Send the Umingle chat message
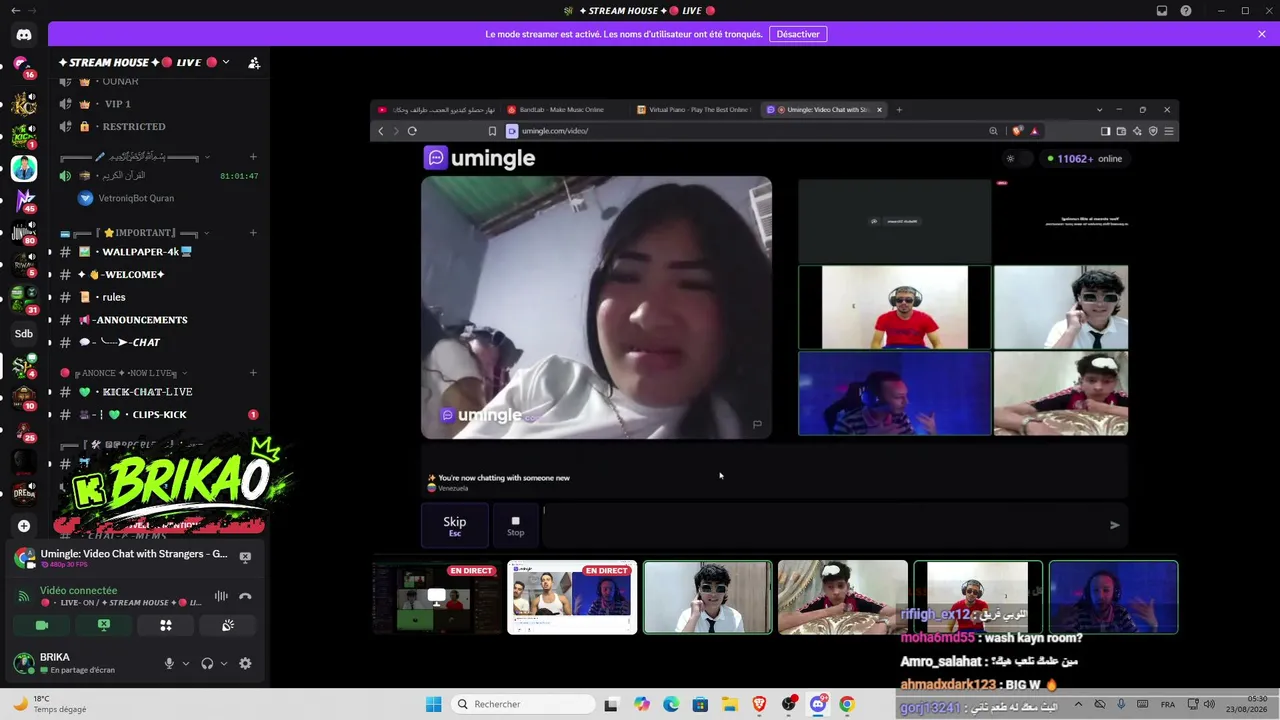The width and height of the screenshot is (1280, 720). pyautogui.click(x=1114, y=525)
